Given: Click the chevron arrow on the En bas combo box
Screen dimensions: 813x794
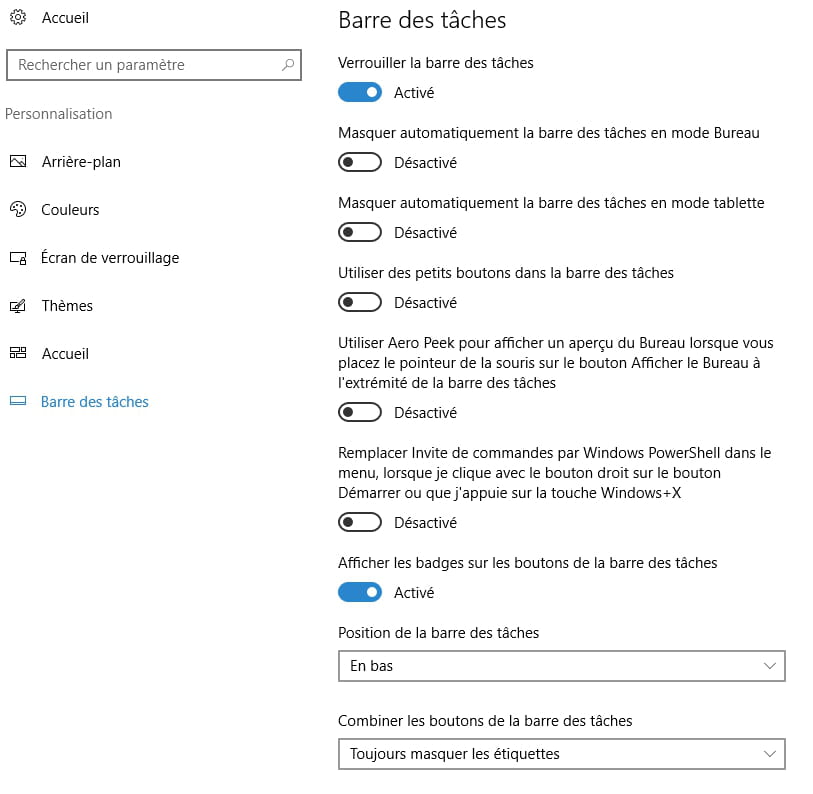Looking at the screenshot, I should 770,666.
